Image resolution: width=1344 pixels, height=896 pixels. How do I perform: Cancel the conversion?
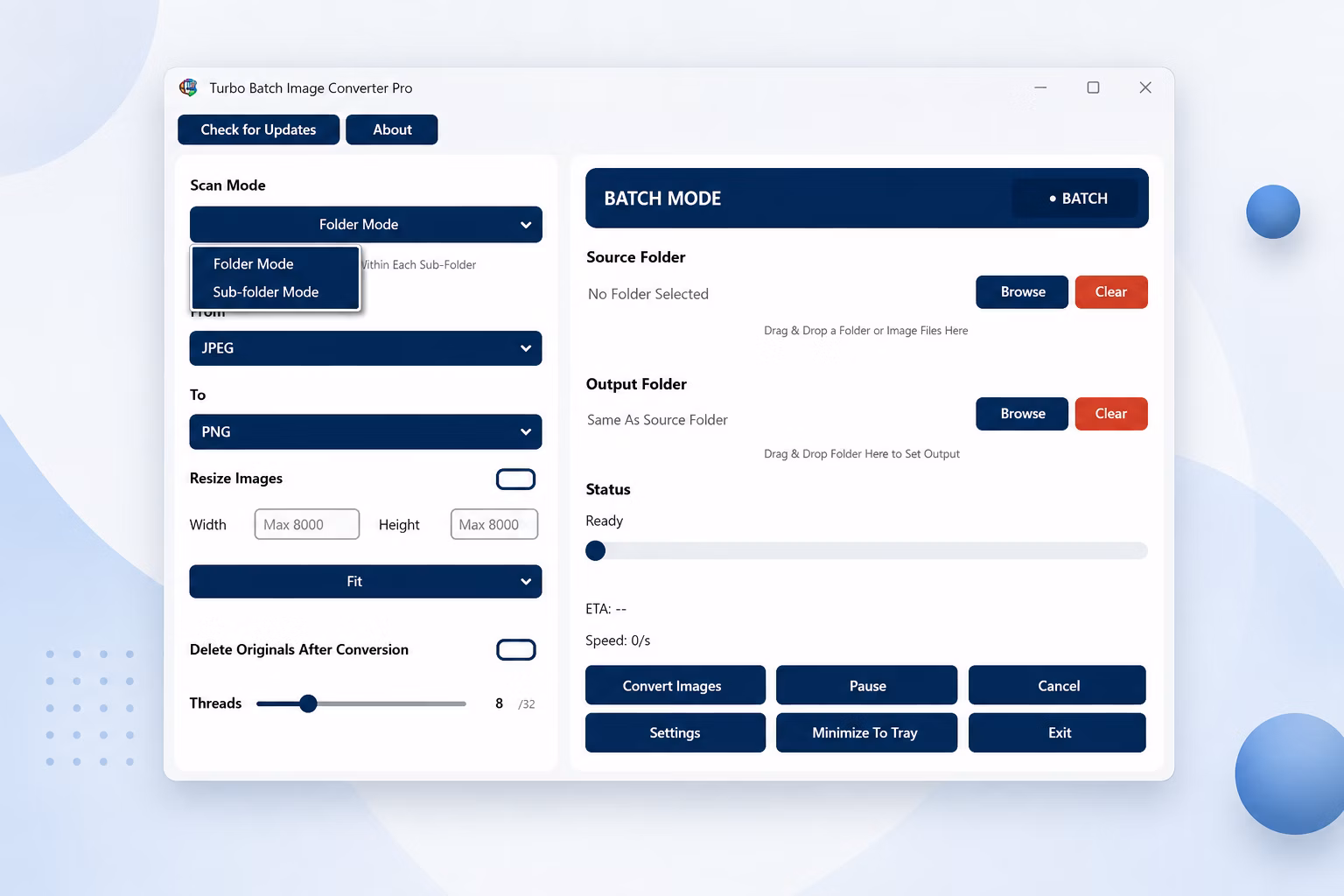tap(1057, 685)
